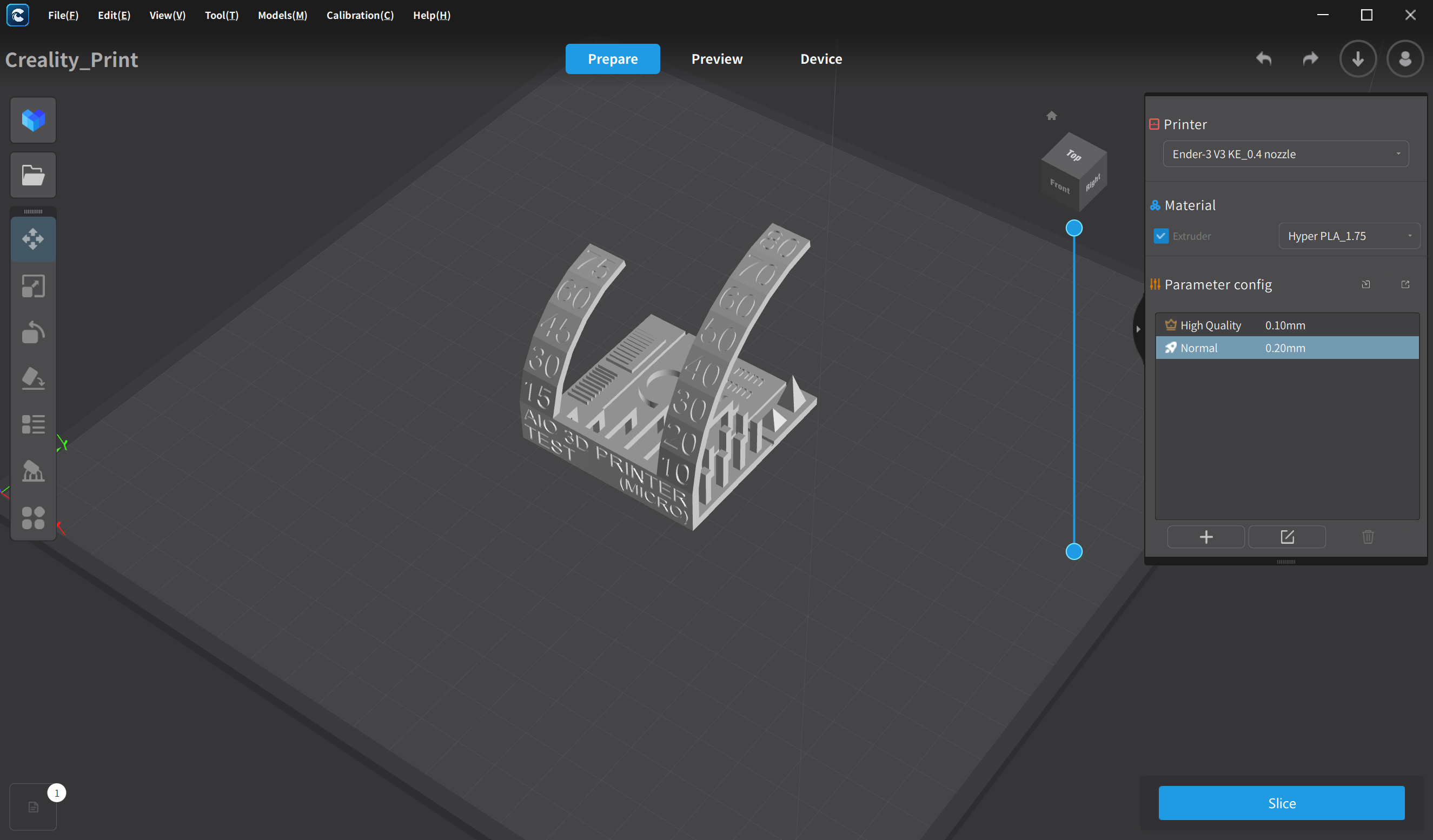Viewport: 1433px width, 840px height.
Task: Click the toolbar drag grip handle
Action: tap(33, 211)
